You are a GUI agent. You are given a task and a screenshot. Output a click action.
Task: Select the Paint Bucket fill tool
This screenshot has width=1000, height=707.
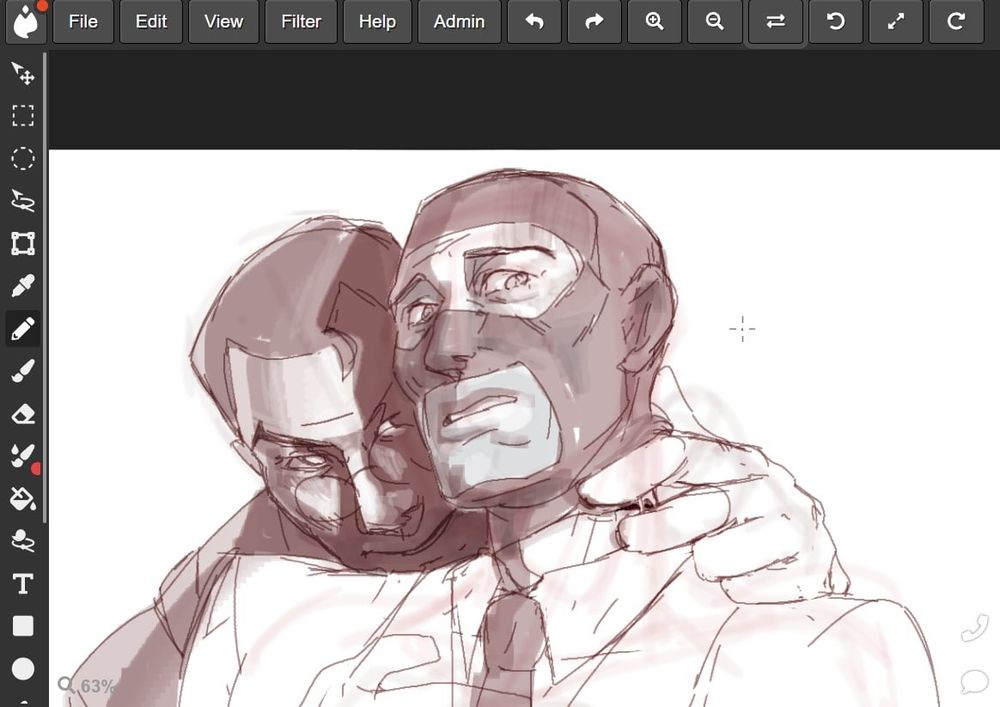(x=23, y=499)
